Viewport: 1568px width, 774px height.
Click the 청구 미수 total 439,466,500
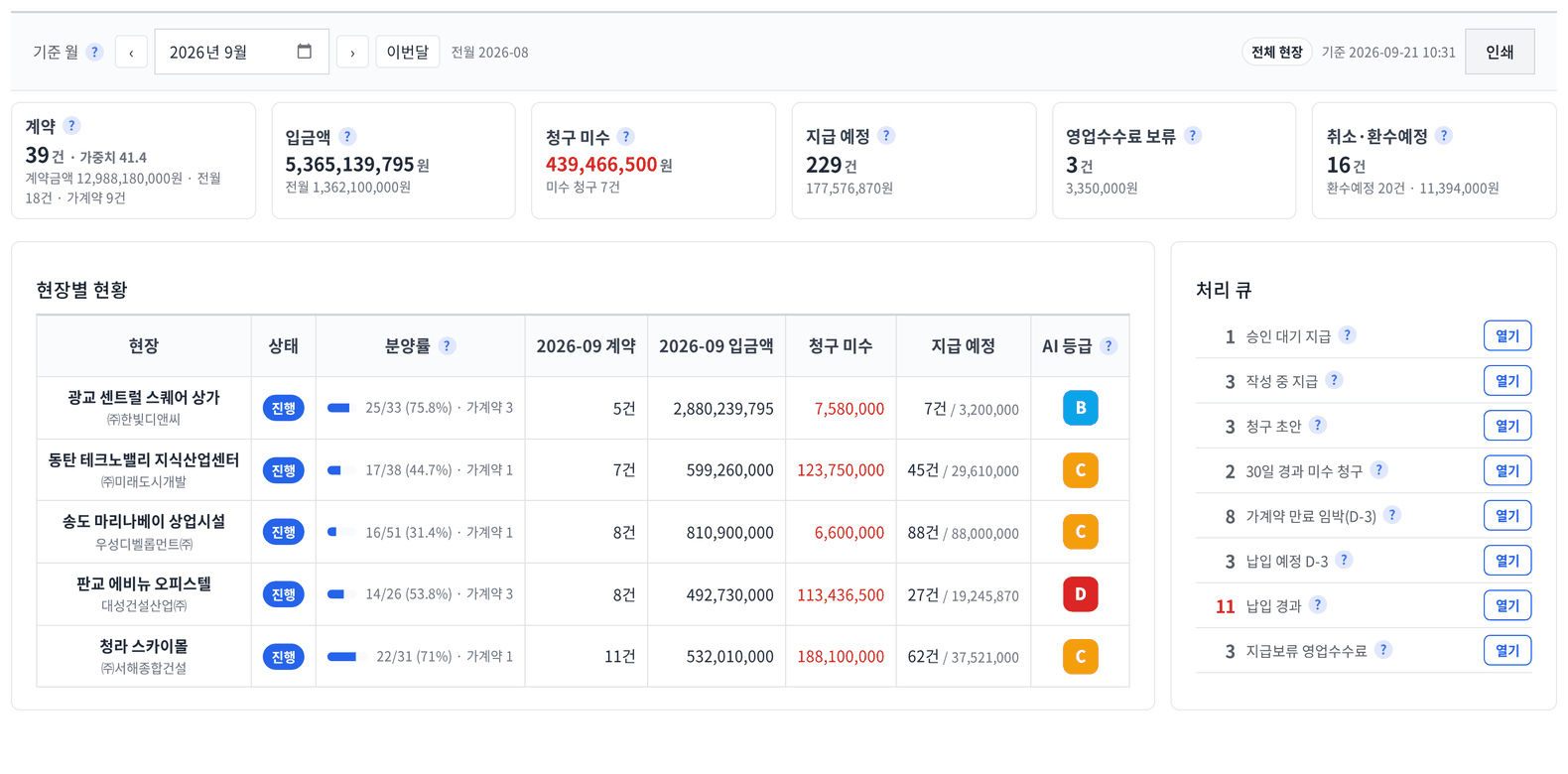(601, 164)
